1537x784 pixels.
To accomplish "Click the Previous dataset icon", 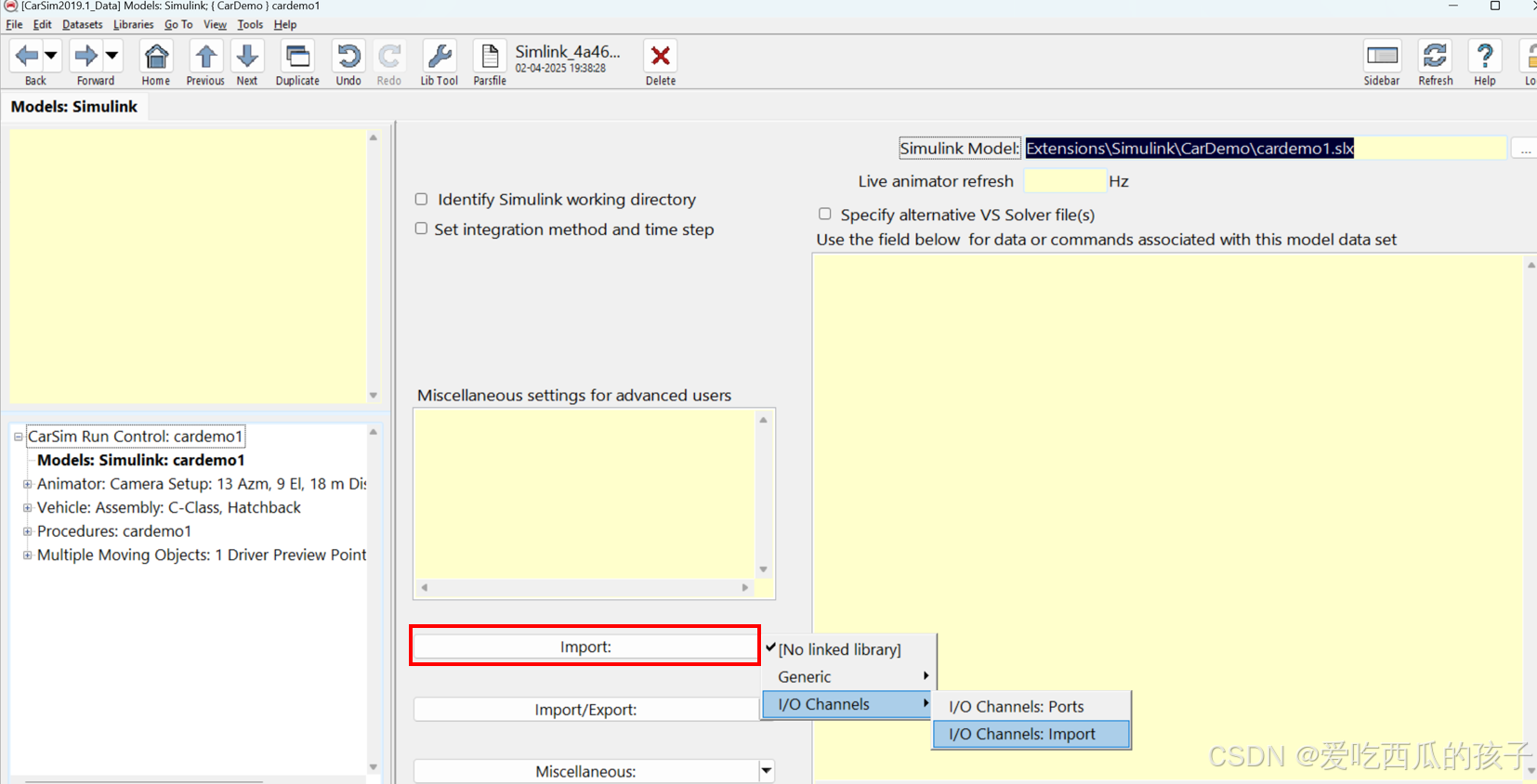I will pyautogui.click(x=205, y=56).
